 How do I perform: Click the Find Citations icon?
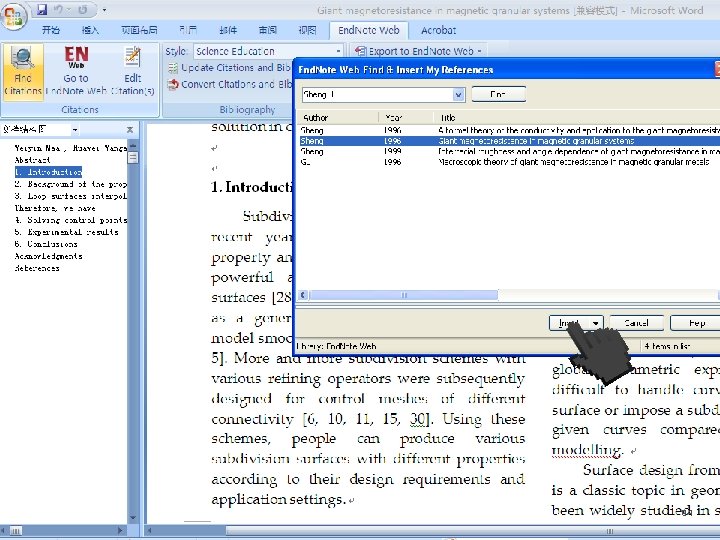tap(22, 71)
